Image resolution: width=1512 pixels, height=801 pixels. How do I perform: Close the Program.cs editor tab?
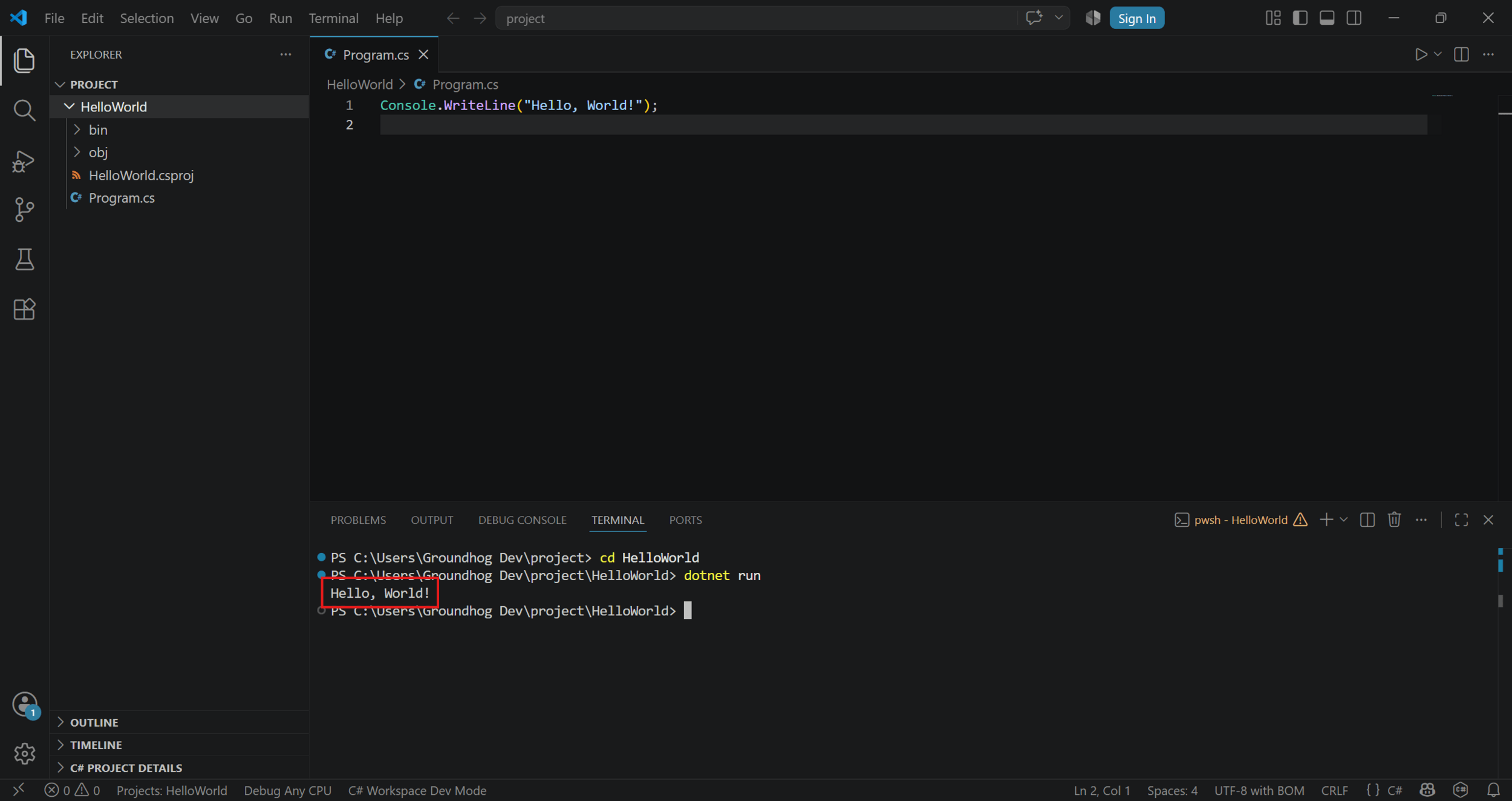coord(424,54)
